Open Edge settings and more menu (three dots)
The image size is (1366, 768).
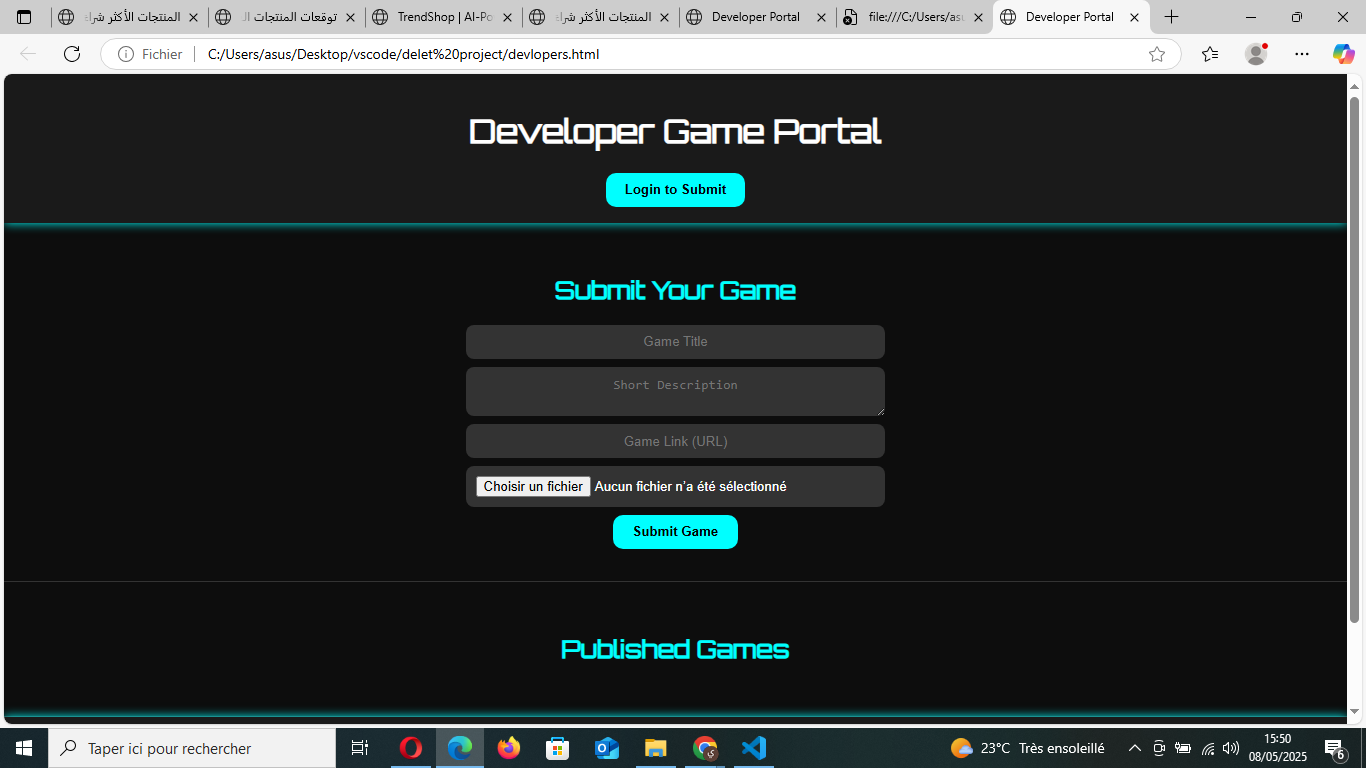(x=1301, y=54)
